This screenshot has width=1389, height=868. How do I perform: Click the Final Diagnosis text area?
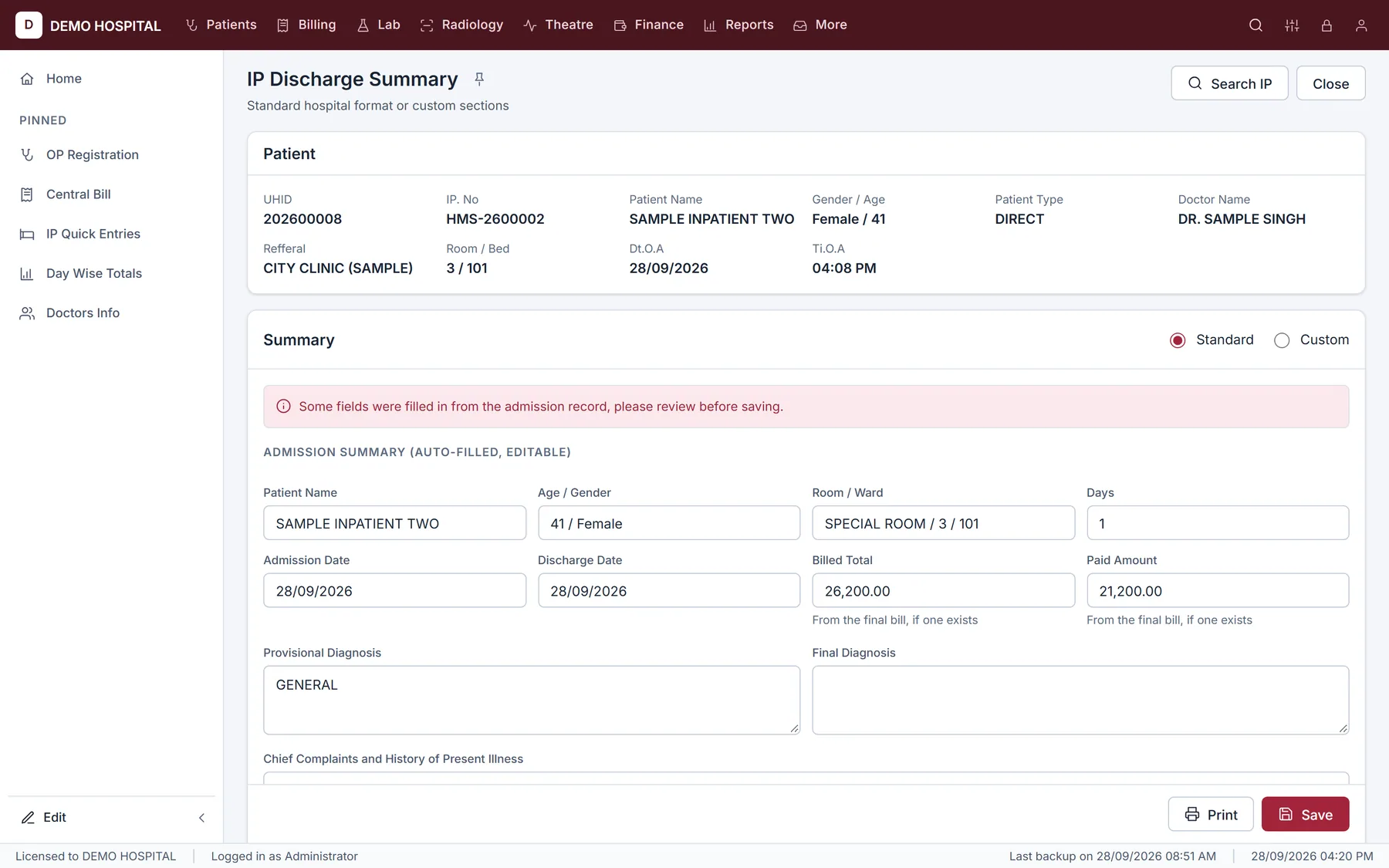1080,700
